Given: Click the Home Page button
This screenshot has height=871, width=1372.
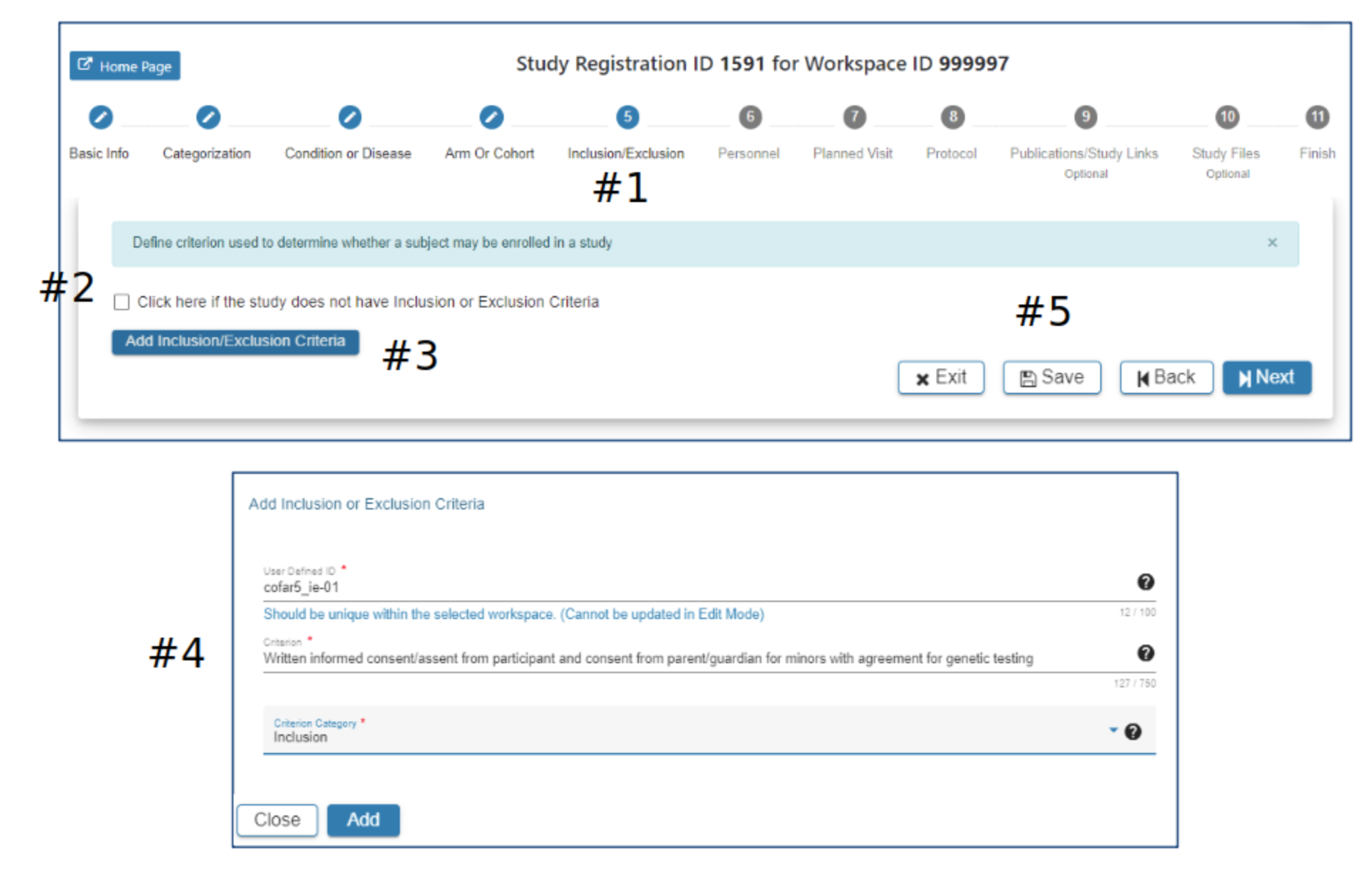Looking at the screenshot, I should pos(125,66).
